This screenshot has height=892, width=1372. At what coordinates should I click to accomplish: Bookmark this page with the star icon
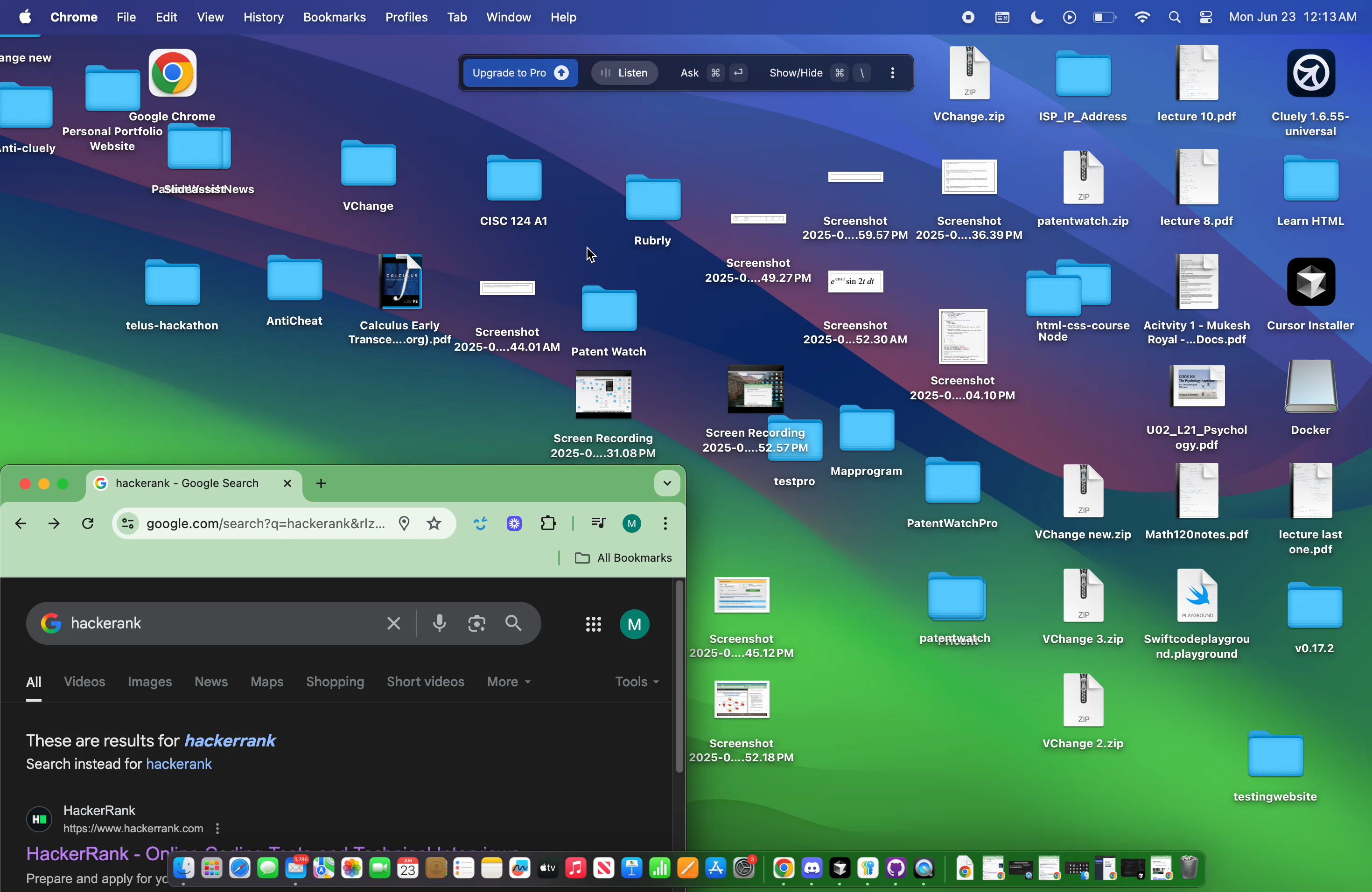pyautogui.click(x=434, y=523)
